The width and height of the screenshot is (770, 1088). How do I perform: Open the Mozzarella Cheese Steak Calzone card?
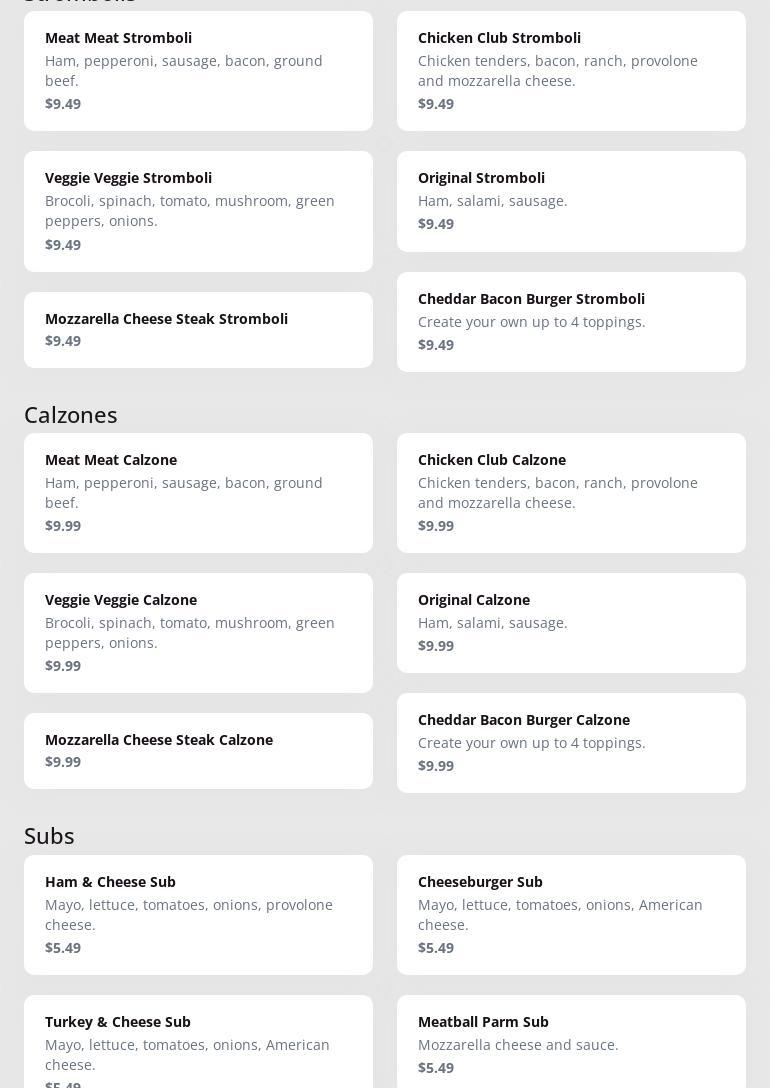(198, 751)
